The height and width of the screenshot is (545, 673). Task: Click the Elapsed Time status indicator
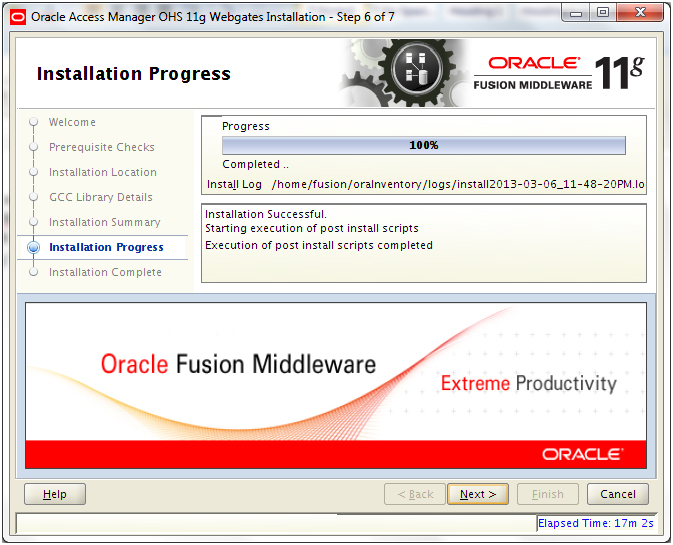click(596, 524)
